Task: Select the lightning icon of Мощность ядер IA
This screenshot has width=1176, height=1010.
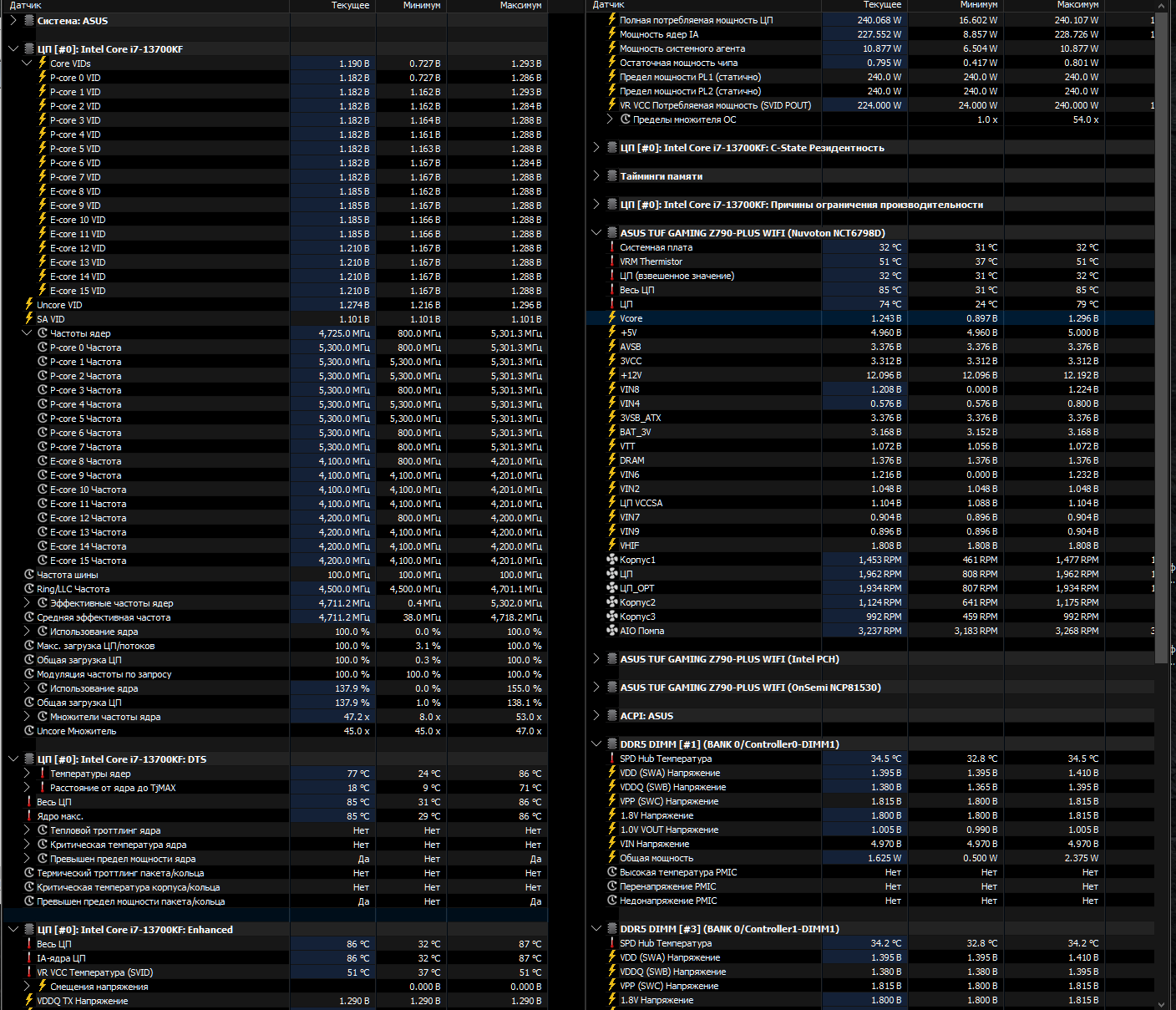Action: [612, 33]
